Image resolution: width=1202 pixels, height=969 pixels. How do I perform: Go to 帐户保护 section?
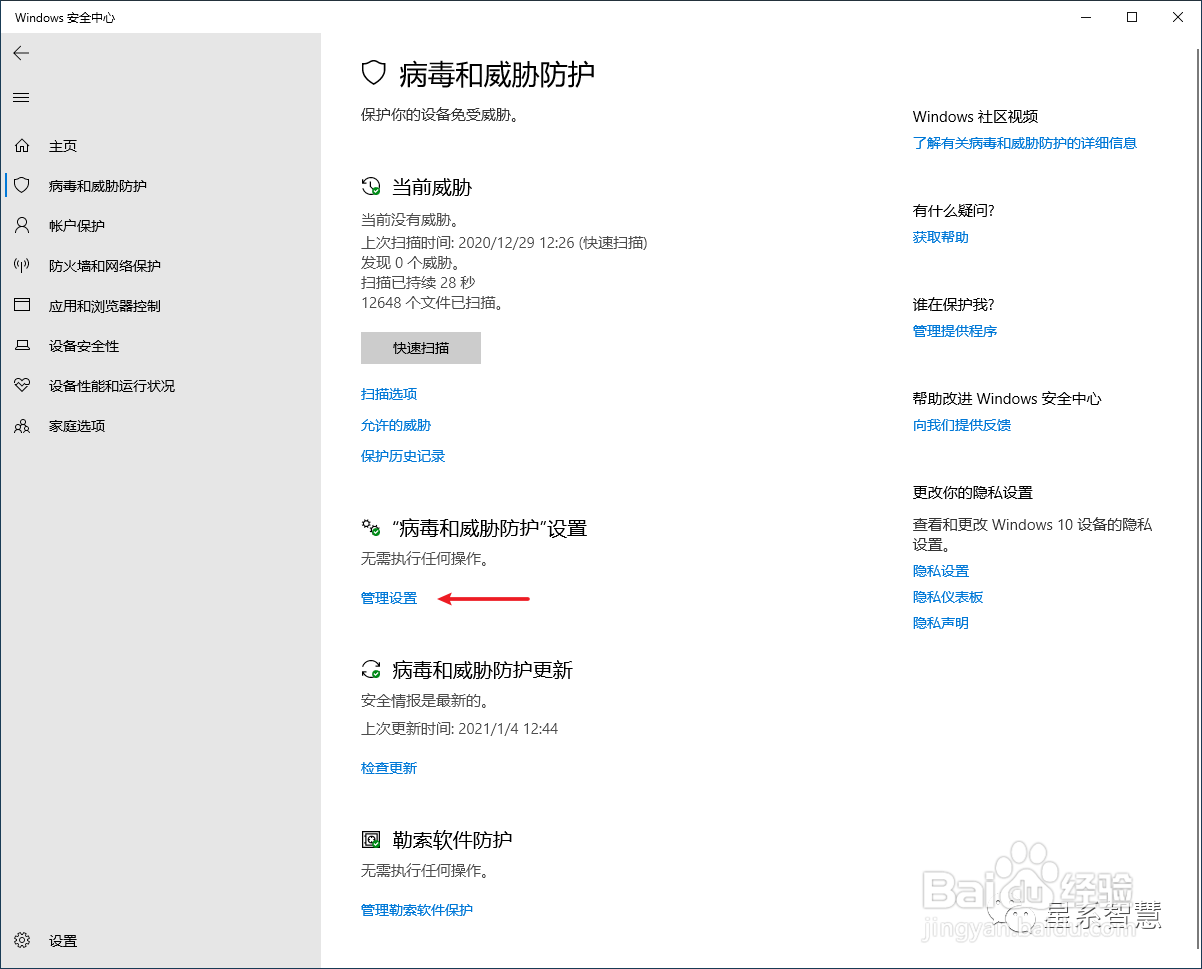tap(77, 226)
